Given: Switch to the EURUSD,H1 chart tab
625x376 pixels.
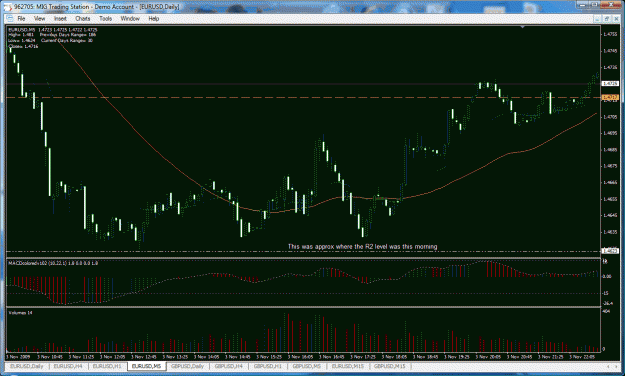Looking at the screenshot, I should pyautogui.click(x=107, y=366).
